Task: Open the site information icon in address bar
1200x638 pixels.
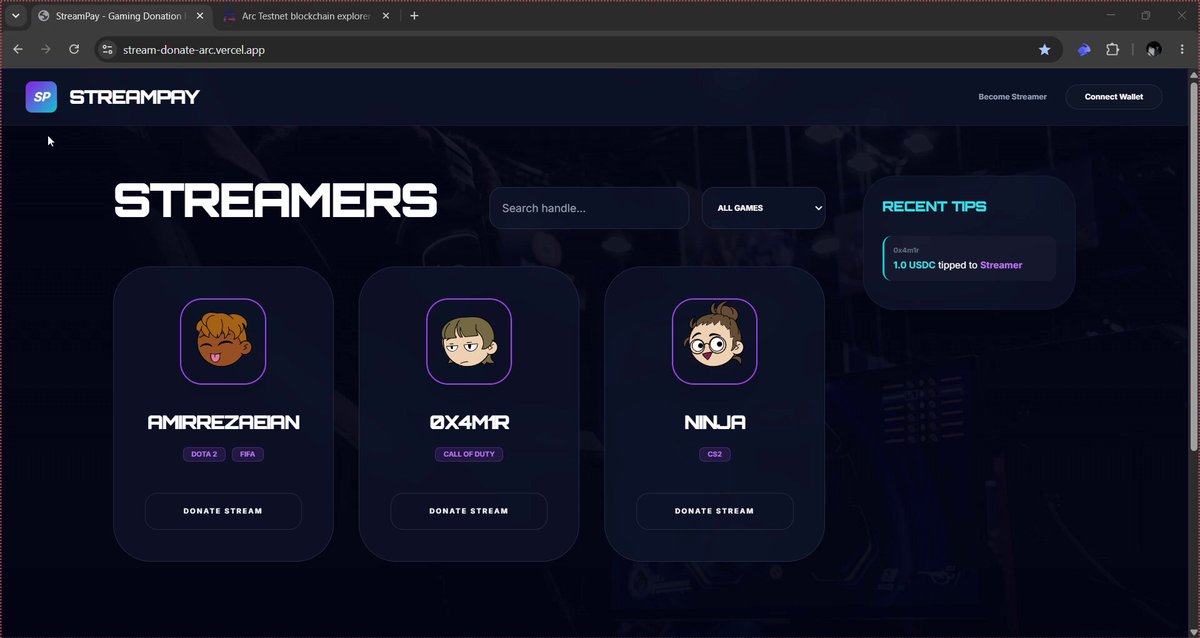Action: 108,49
